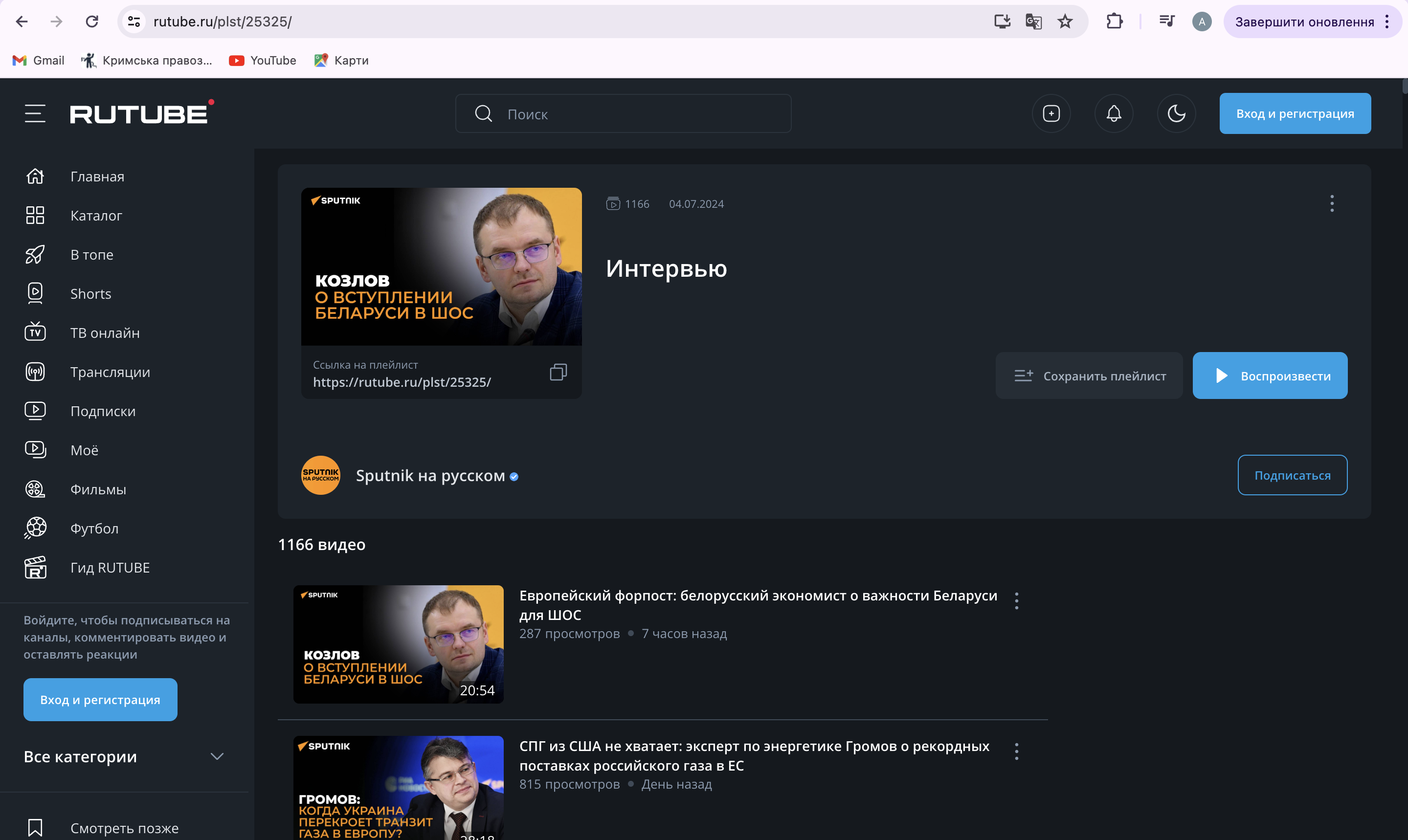The image size is (1408, 840).
Task: Click header Вход и регистрация button
Action: [x=1295, y=113]
